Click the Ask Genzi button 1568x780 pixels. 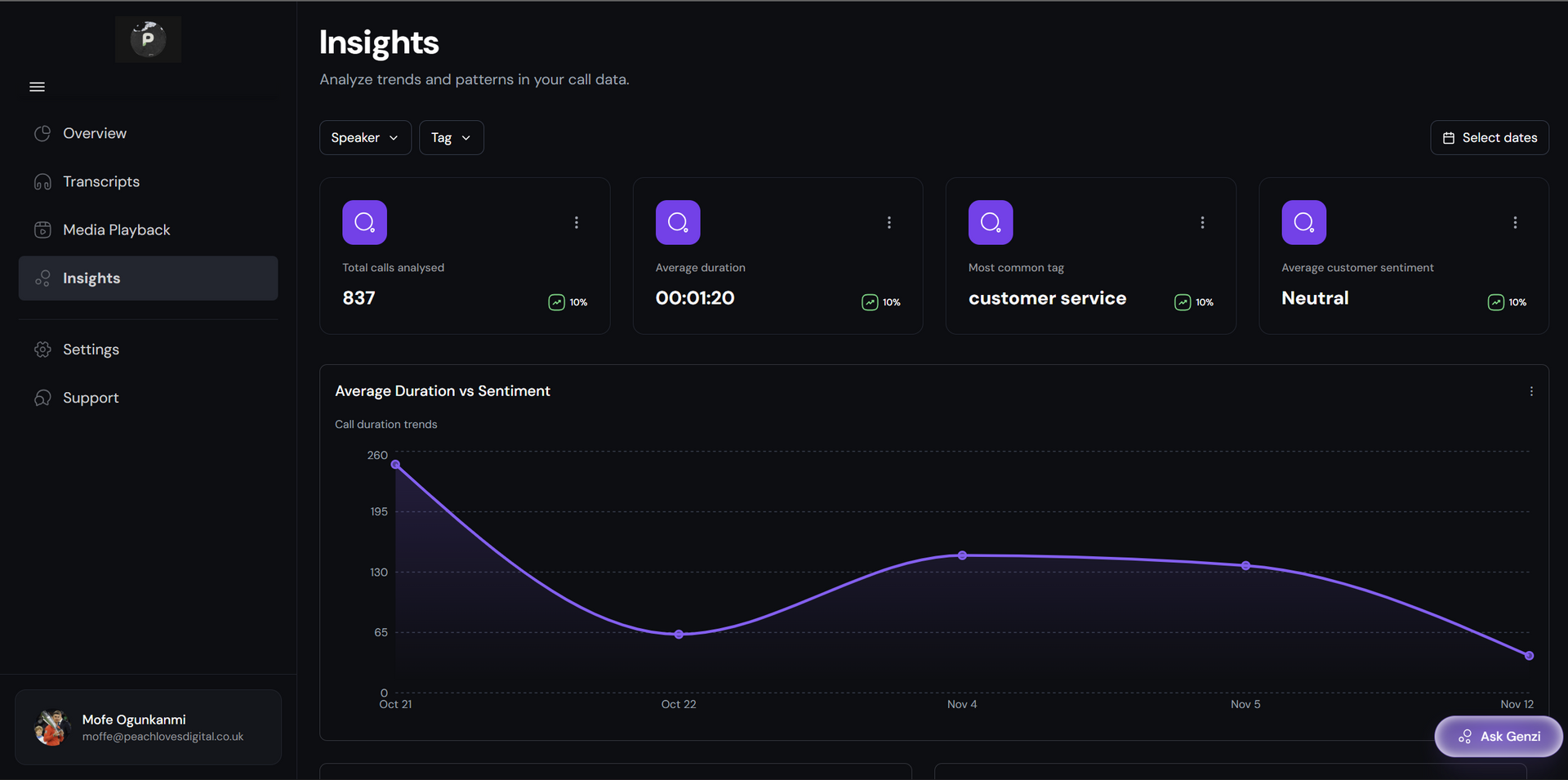[1499, 736]
